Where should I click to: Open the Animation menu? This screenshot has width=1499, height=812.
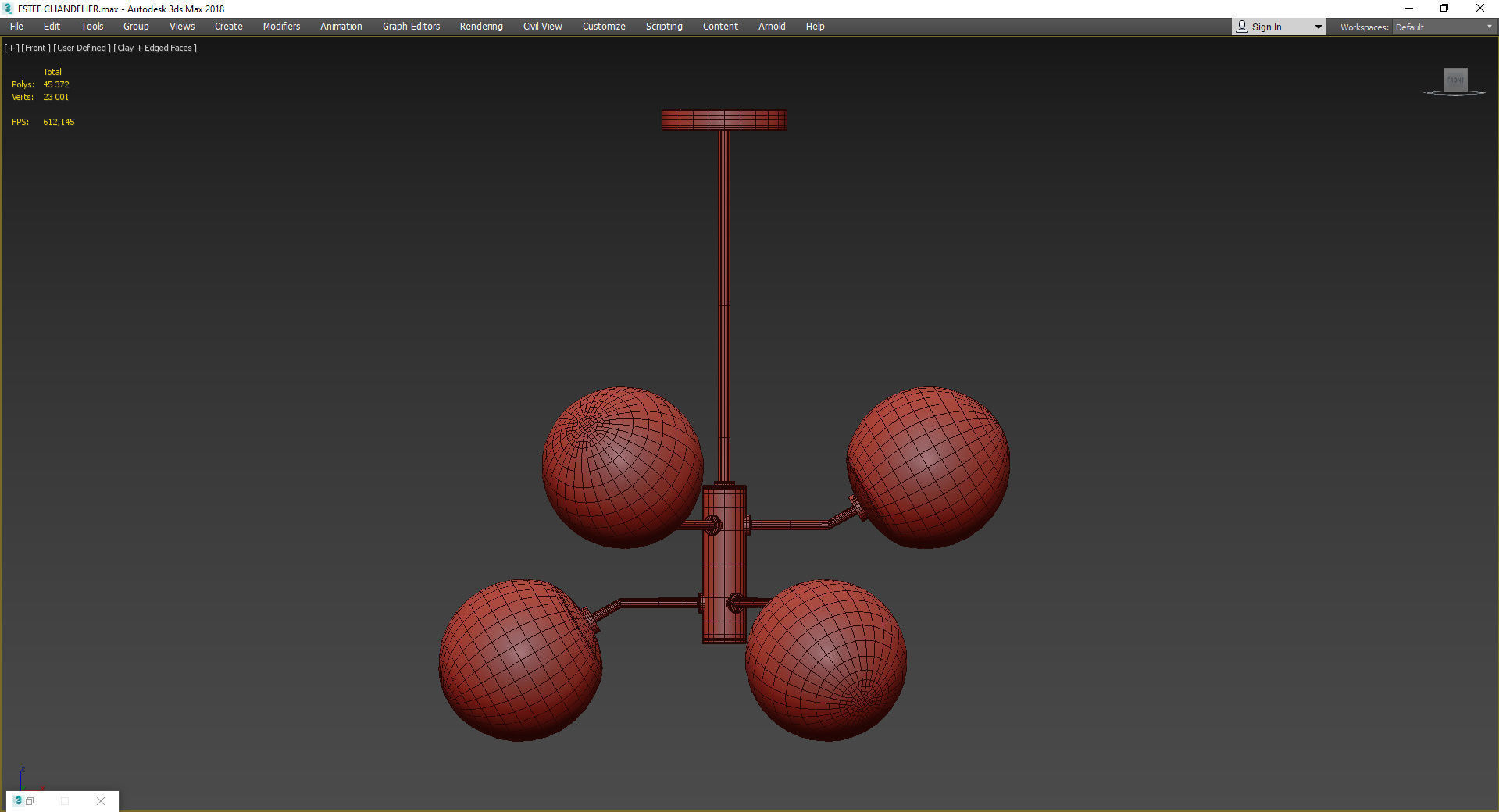tap(341, 27)
